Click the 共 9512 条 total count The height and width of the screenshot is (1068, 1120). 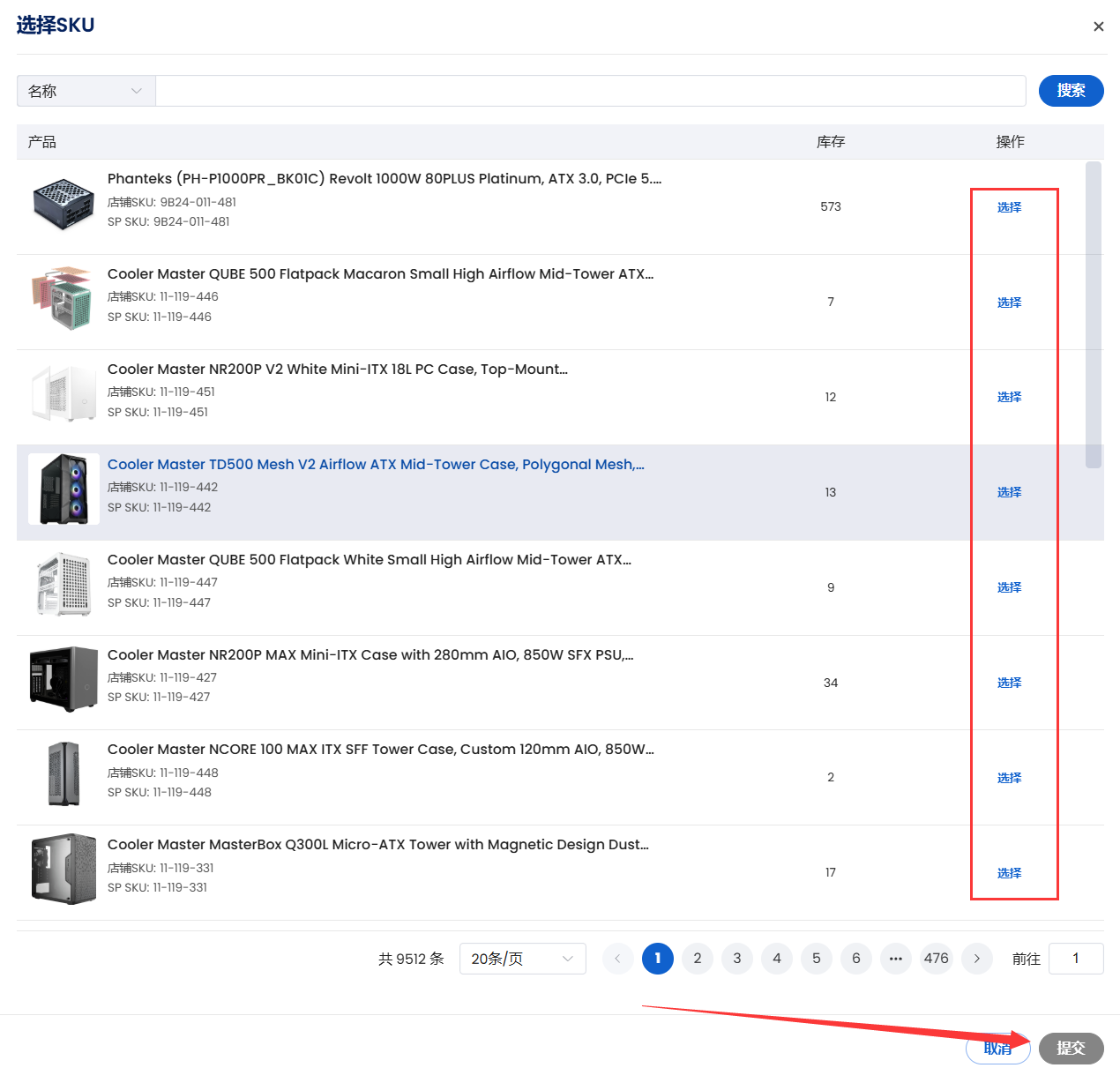(411, 959)
